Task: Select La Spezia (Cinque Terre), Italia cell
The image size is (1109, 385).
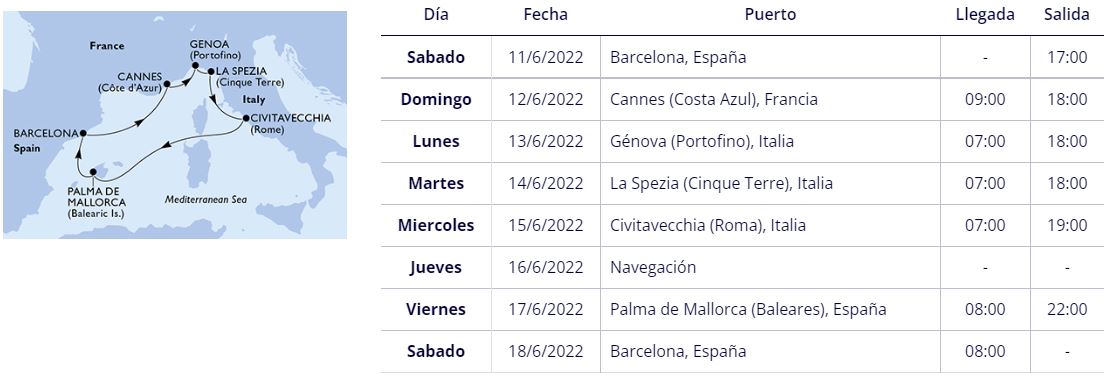Action: pyautogui.click(x=770, y=183)
